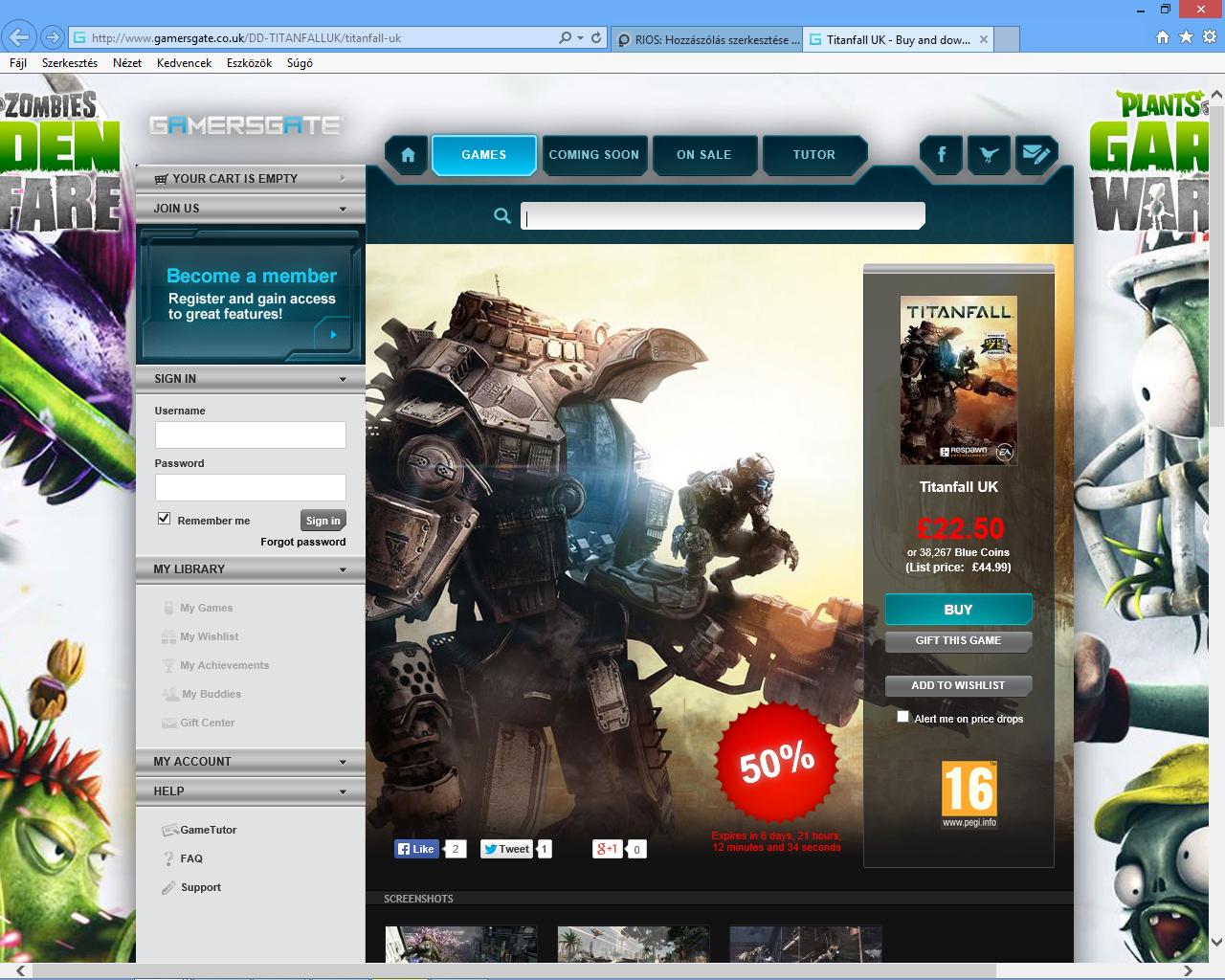The height and width of the screenshot is (980, 1225).
Task: Click the 50% discount badge
Action: tap(776, 763)
